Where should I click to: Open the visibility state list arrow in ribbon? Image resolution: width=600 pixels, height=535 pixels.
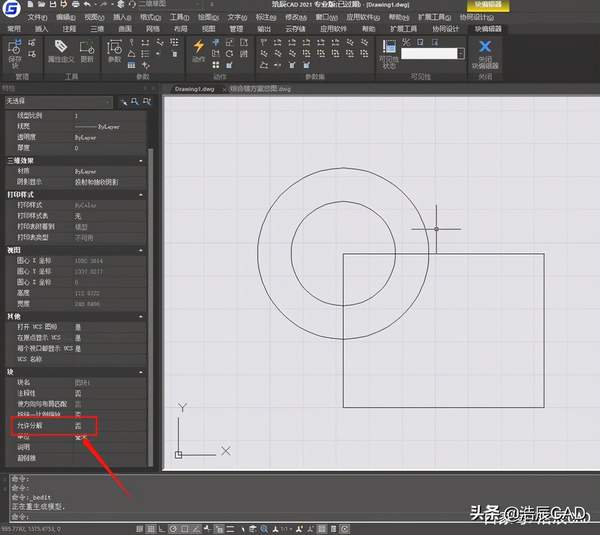click(461, 54)
